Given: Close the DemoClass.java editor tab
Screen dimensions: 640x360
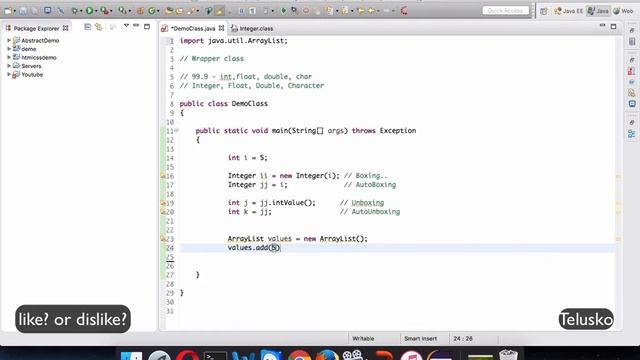Looking at the screenshot, I should pyautogui.click(x=221, y=28).
